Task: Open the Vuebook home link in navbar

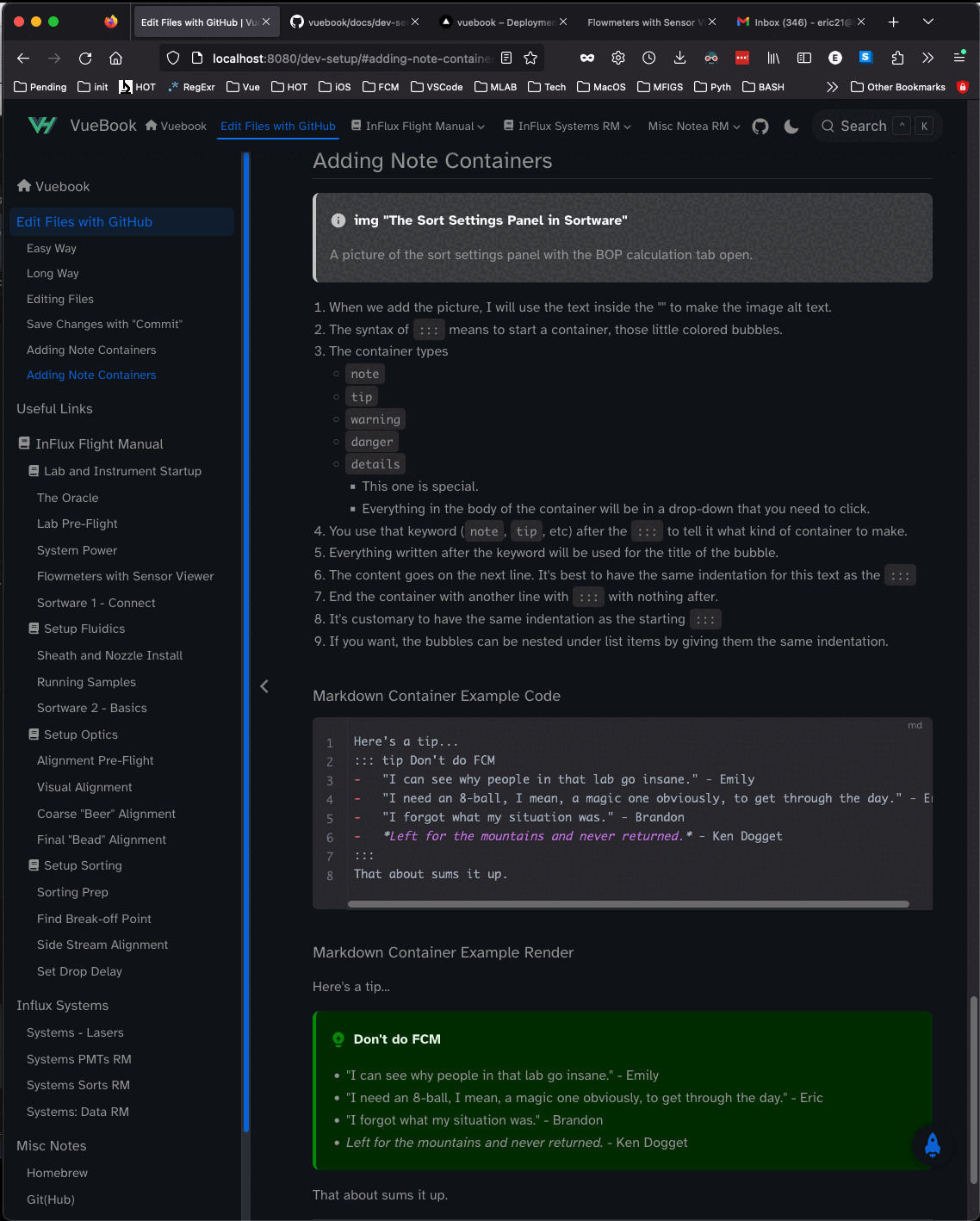Action: (176, 127)
